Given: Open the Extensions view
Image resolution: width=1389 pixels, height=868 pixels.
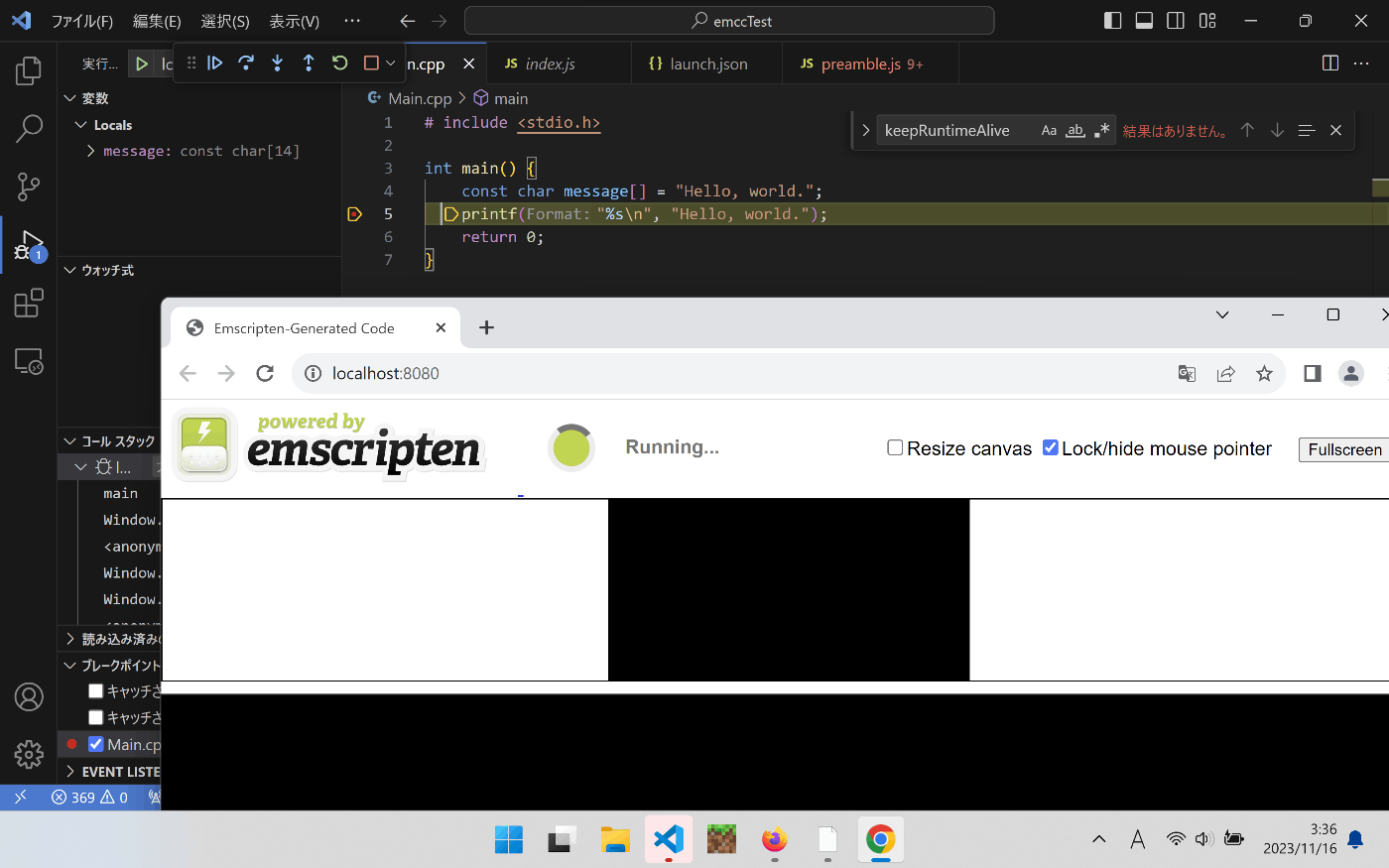Looking at the screenshot, I should [x=29, y=303].
